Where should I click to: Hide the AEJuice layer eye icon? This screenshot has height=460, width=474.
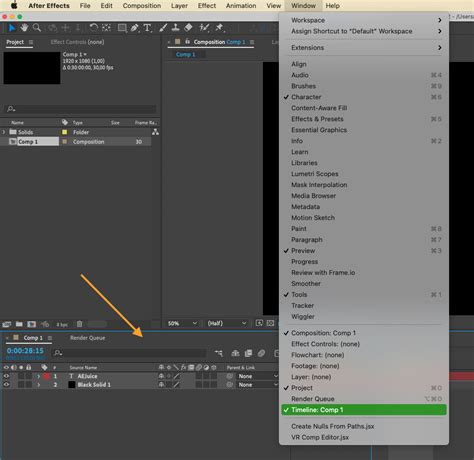point(6,376)
